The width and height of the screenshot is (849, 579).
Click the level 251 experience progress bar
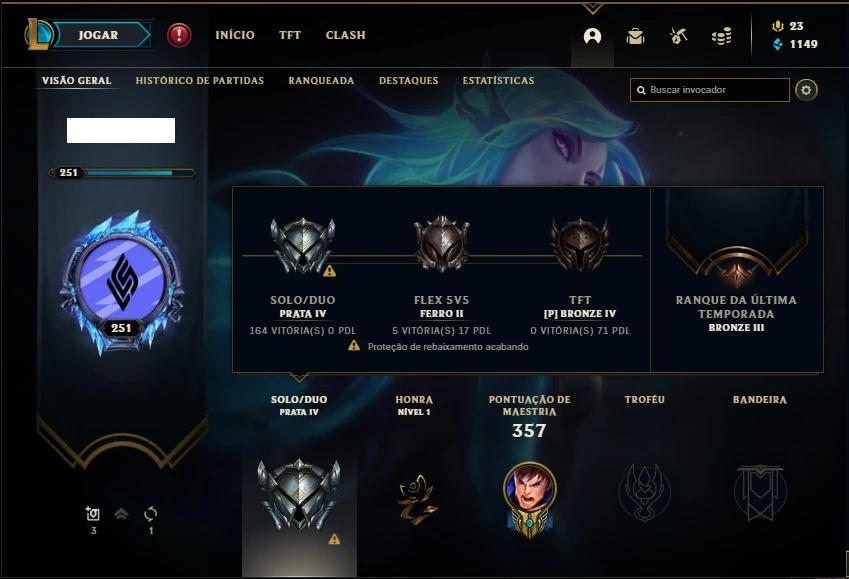point(122,173)
